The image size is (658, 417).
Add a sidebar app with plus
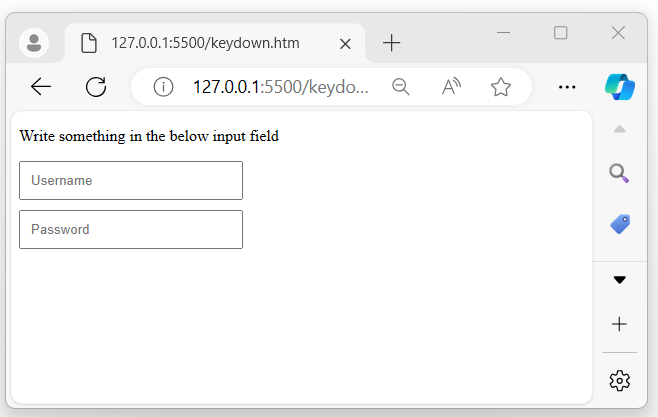(x=619, y=324)
